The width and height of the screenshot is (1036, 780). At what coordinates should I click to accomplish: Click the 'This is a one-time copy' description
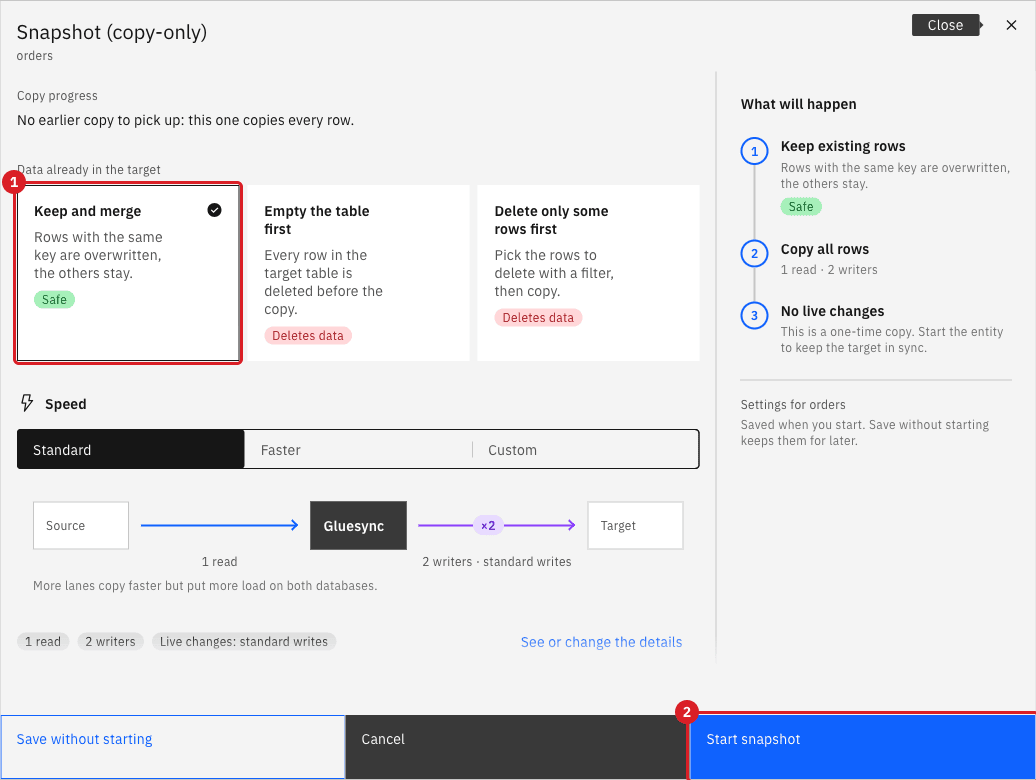pyautogui.click(x=892, y=339)
